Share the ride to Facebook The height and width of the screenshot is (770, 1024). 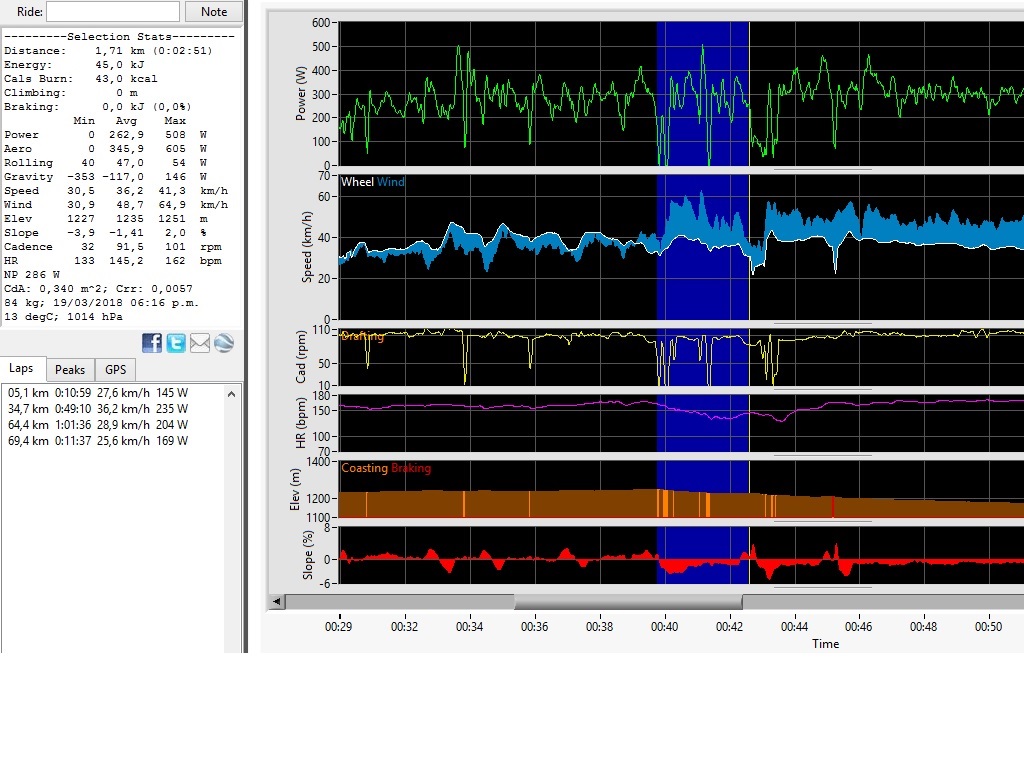152,343
